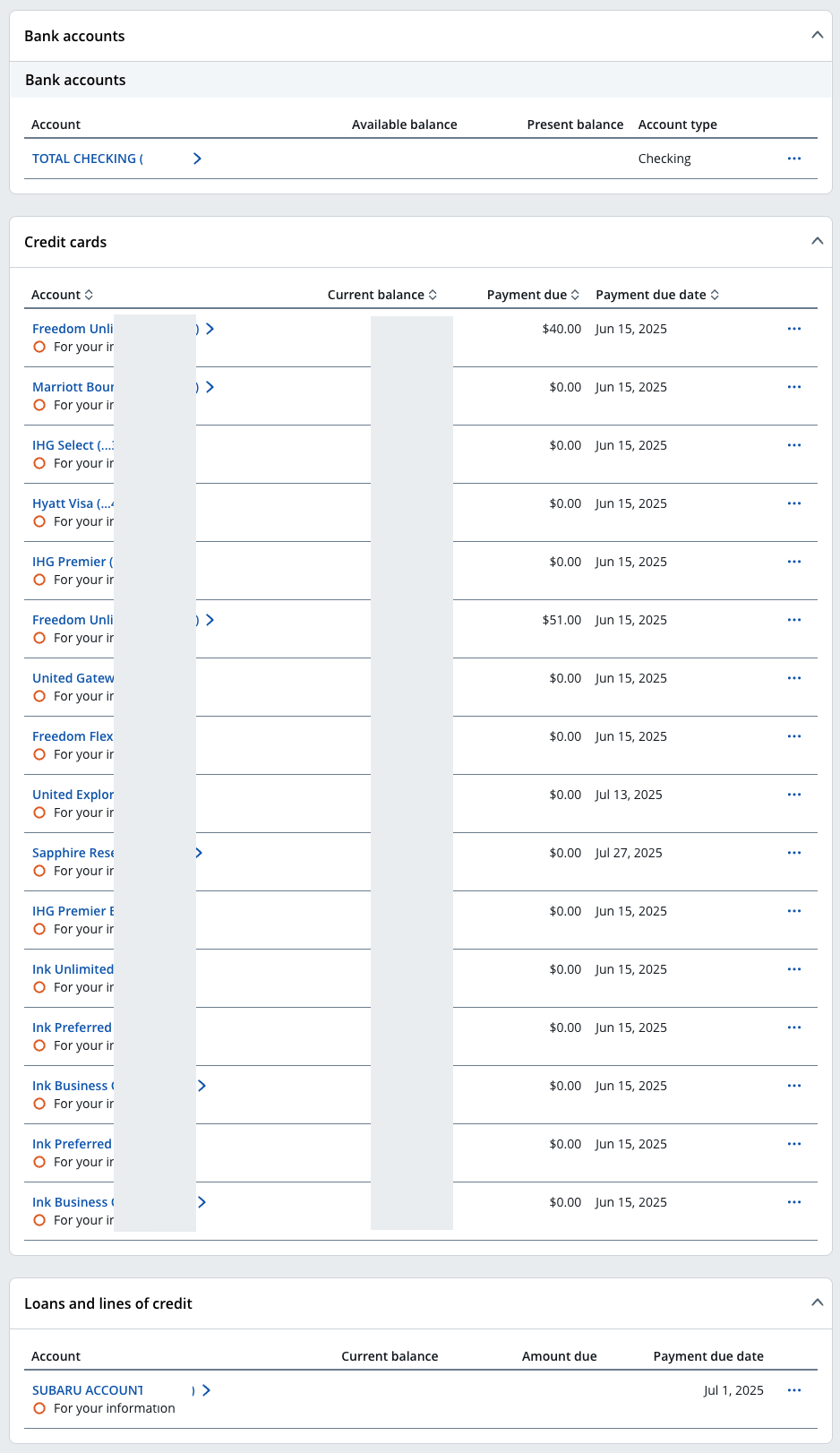Click the info circle under Sapphire Reserve
The height and width of the screenshot is (1453, 840).
(39, 871)
